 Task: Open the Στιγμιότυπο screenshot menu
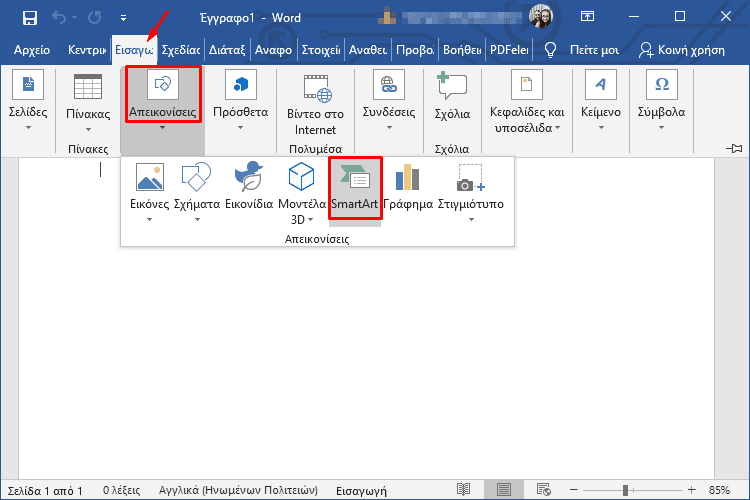point(471,192)
